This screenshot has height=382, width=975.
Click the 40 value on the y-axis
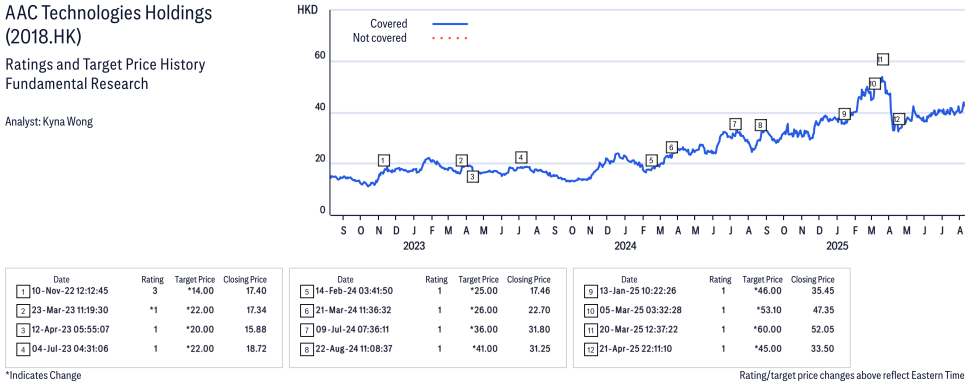[320, 106]
